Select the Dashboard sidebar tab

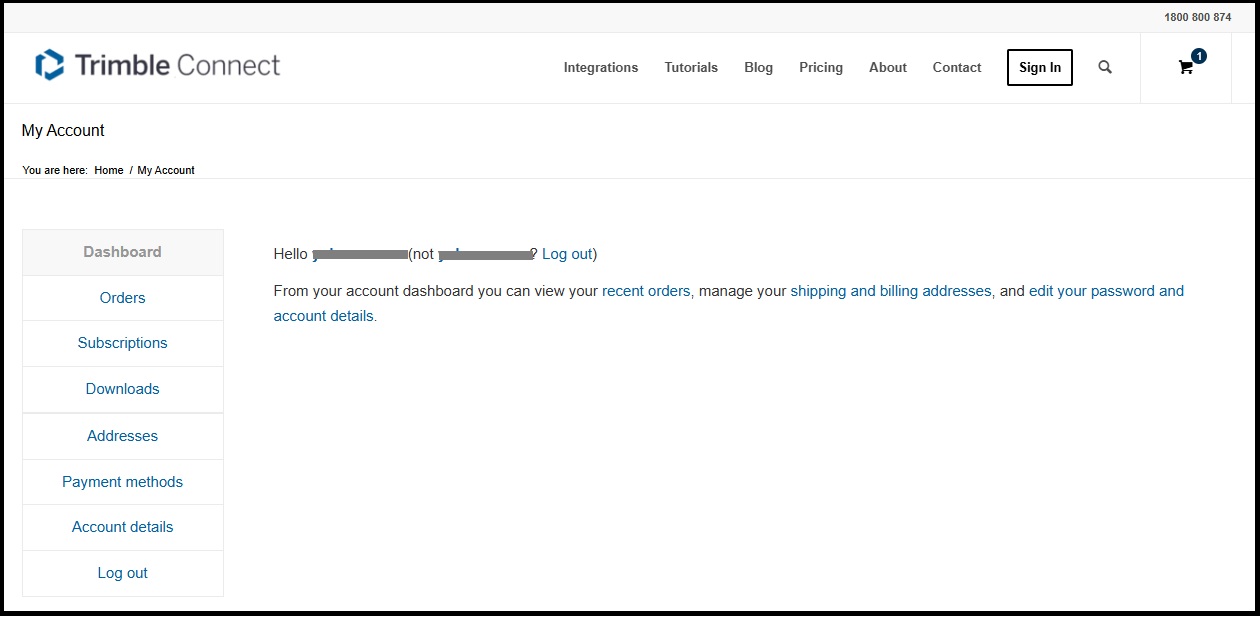coord(123,252)
